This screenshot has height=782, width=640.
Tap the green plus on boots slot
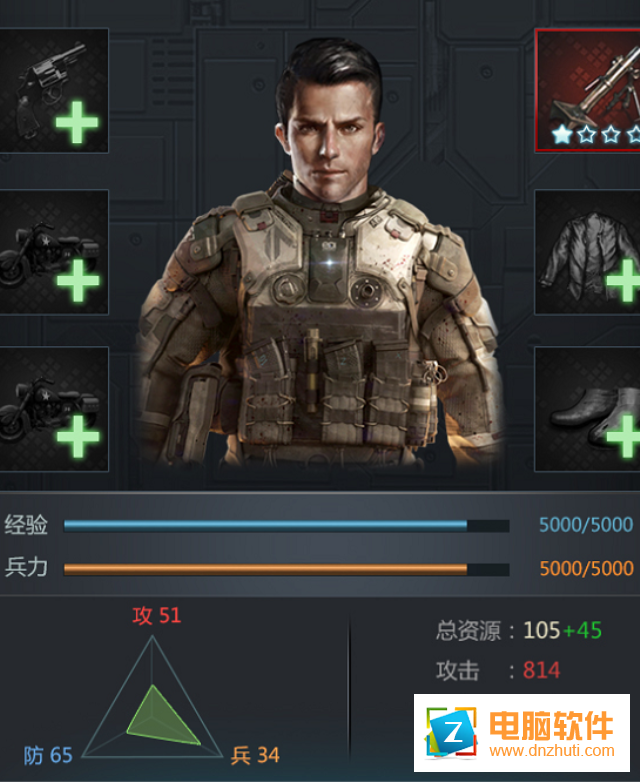click(624, 437)
